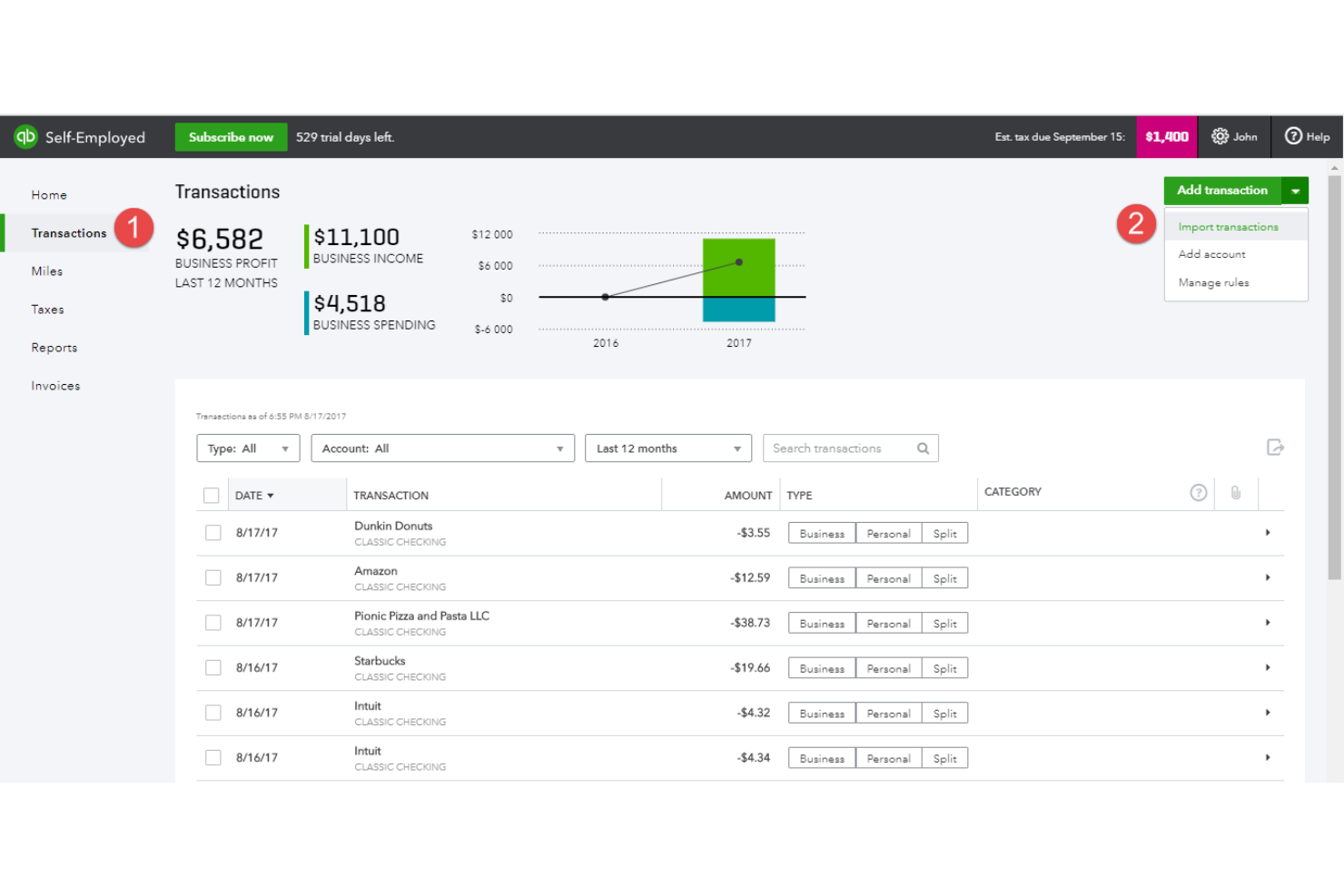Screen dimensions: 1344x896
Task: Split the Intuit -$4.34 transaction
Action: (944, 758)
